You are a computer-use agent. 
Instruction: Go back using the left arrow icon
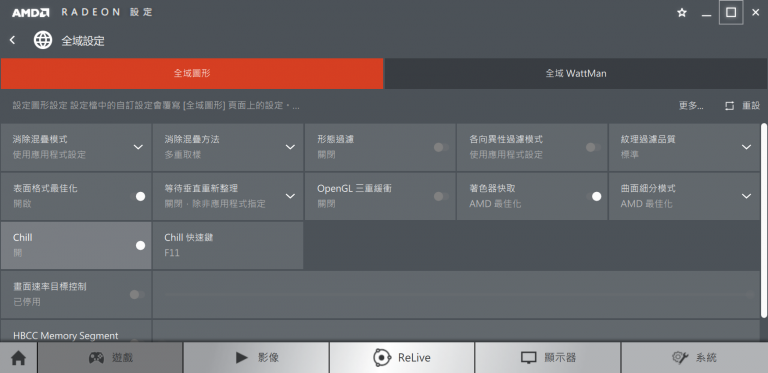13,40
